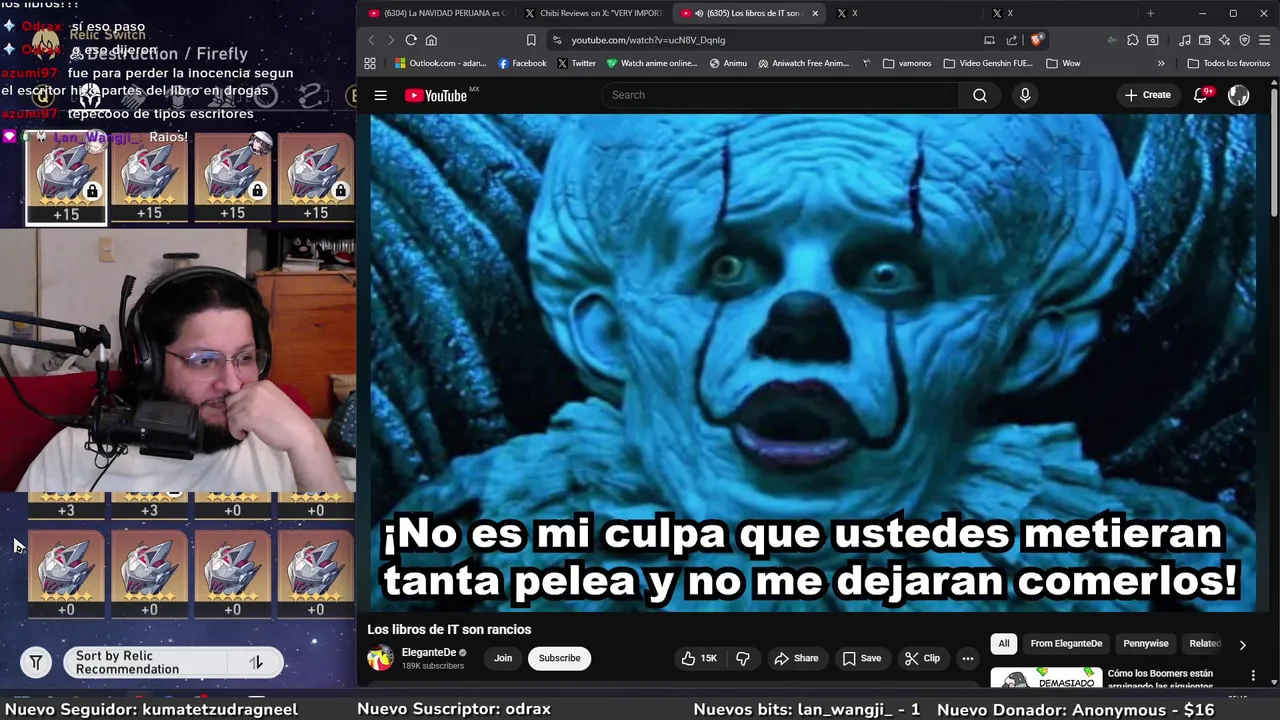
Task: Bookmark this page icon
Action: 531,40
